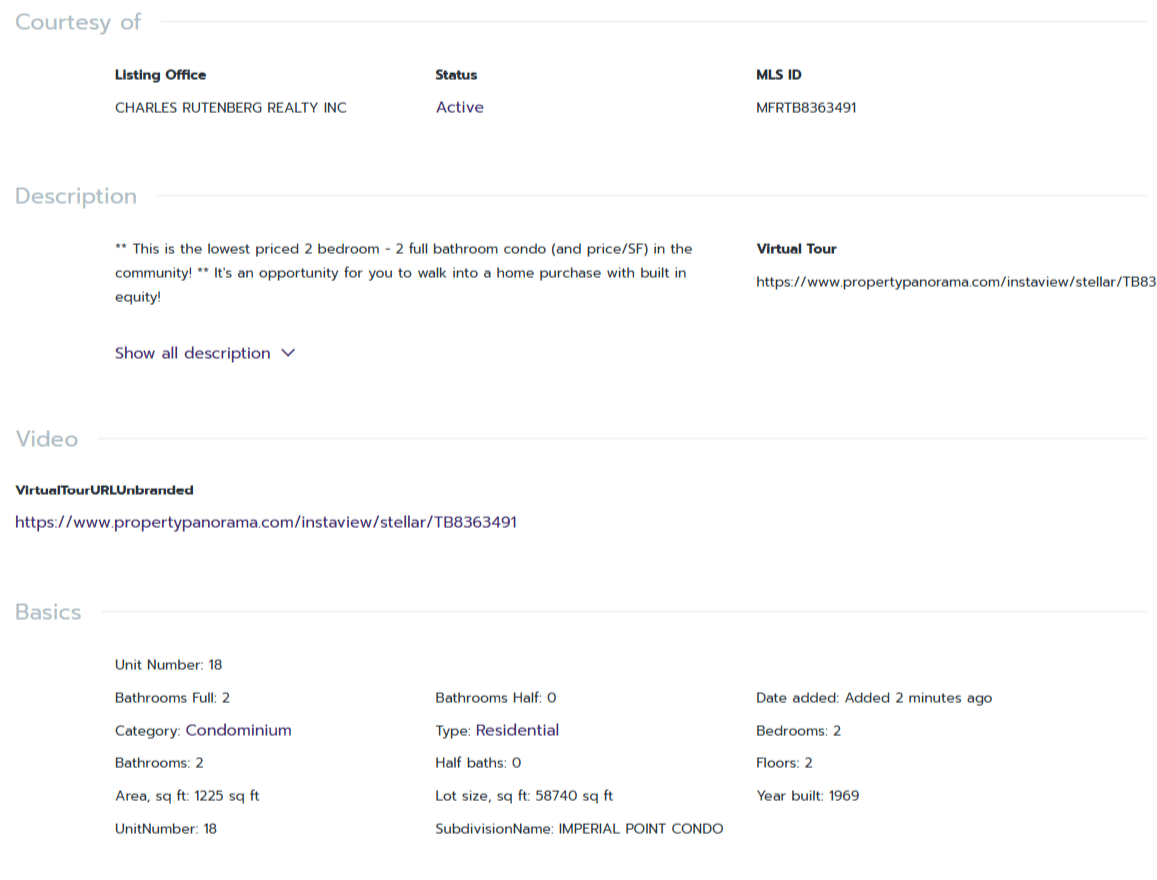The image size is (1157, 880).
Task: Open the VirtualTourURLUnbranded propertypanorama link
Action: point(265,522)
